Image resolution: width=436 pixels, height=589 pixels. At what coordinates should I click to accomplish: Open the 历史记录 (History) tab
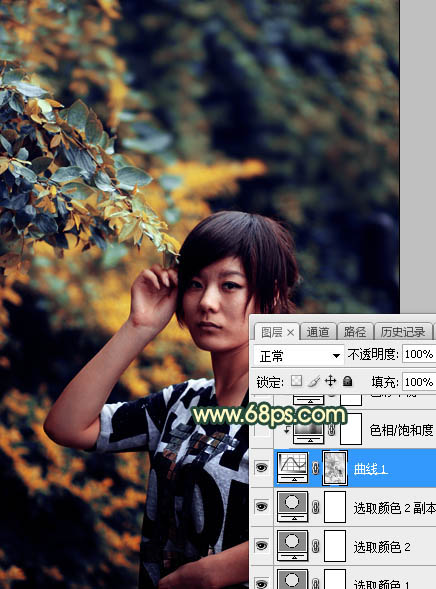click(x=403, y=332)
